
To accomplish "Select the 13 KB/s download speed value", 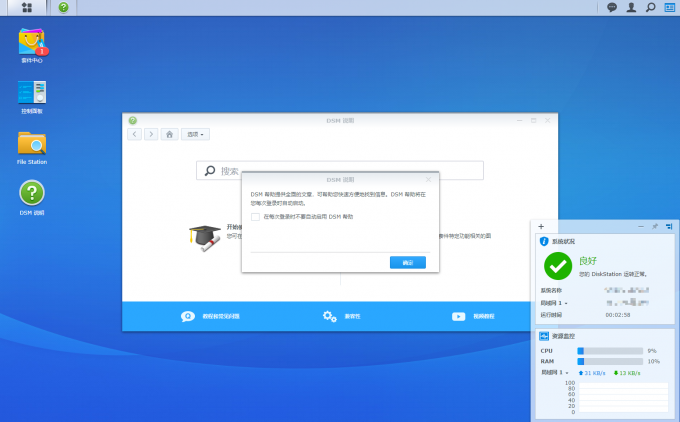I will (x=627, y=373).
